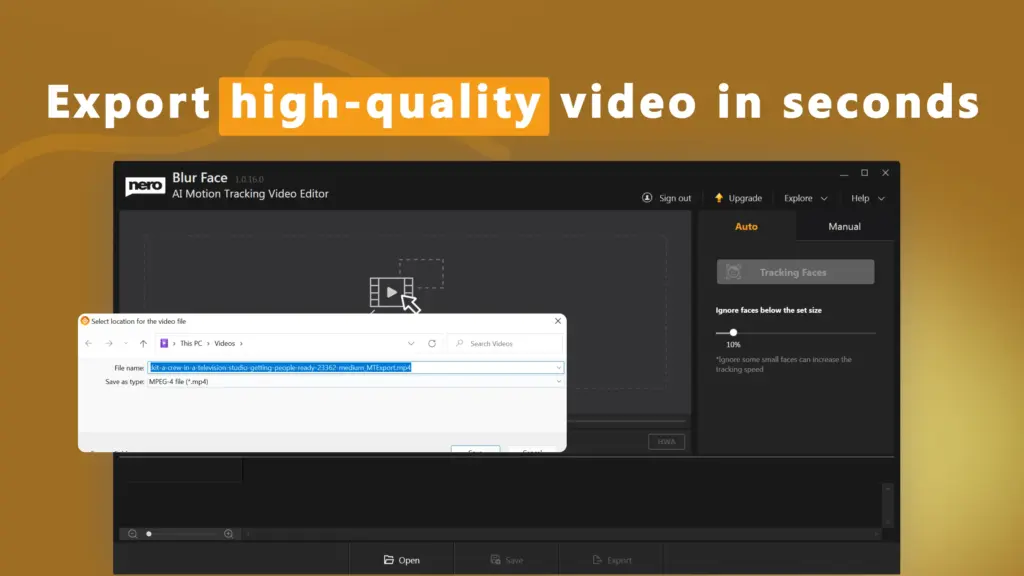The height and width of the screenshot is (576, 1024).
Task: Open the Save as type dropdown
Action: [558, 380]
